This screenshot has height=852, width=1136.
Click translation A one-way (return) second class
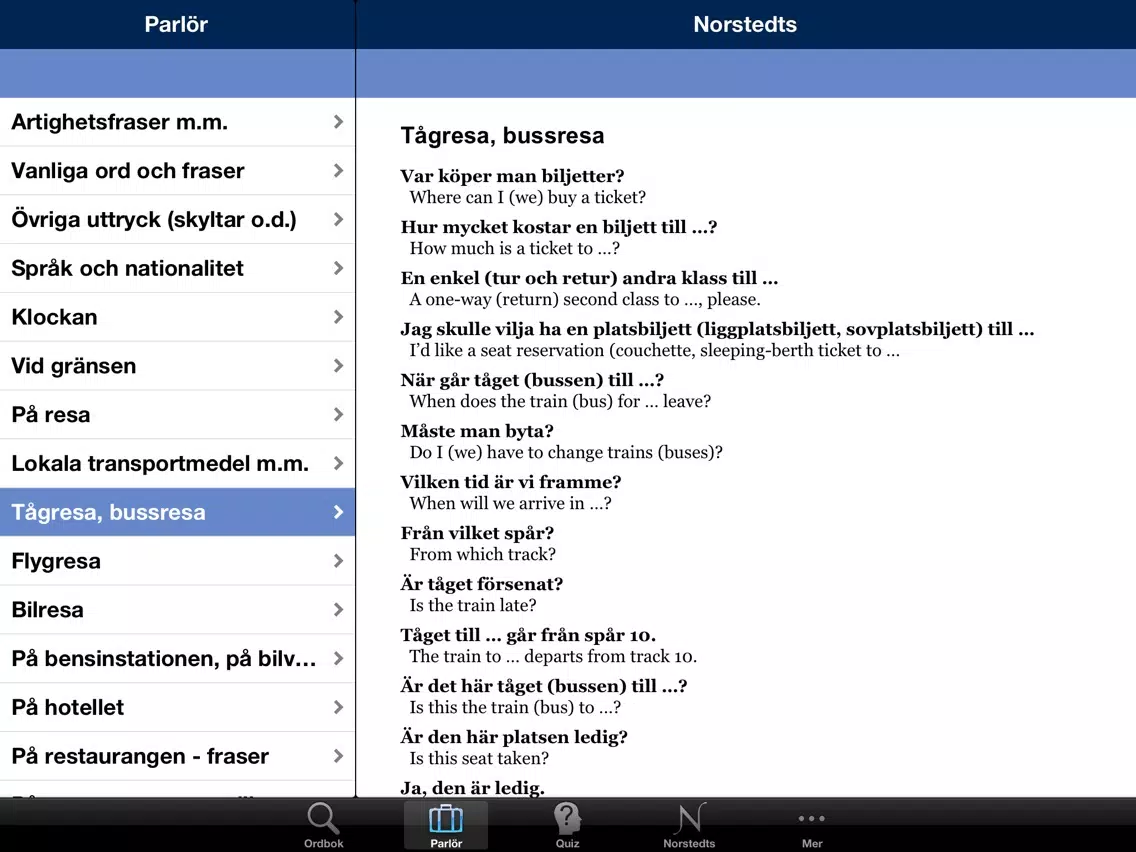click(585, 299)
